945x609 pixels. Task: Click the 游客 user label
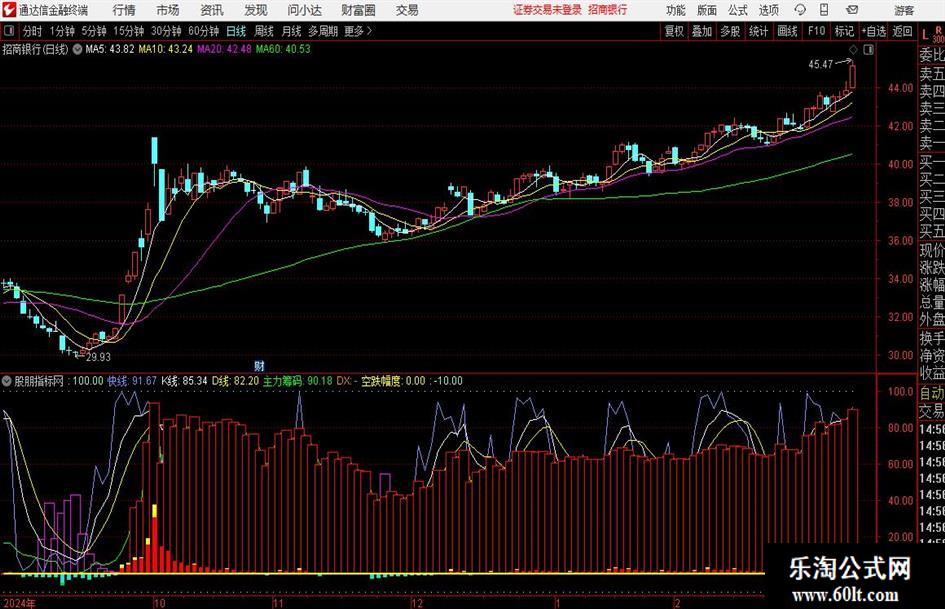point(904,10)
